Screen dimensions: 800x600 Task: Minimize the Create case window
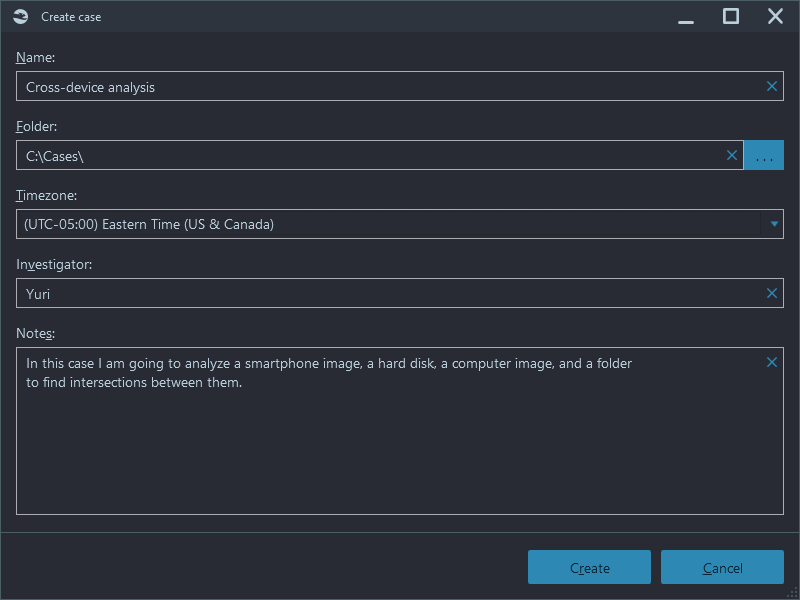point(686,17)
